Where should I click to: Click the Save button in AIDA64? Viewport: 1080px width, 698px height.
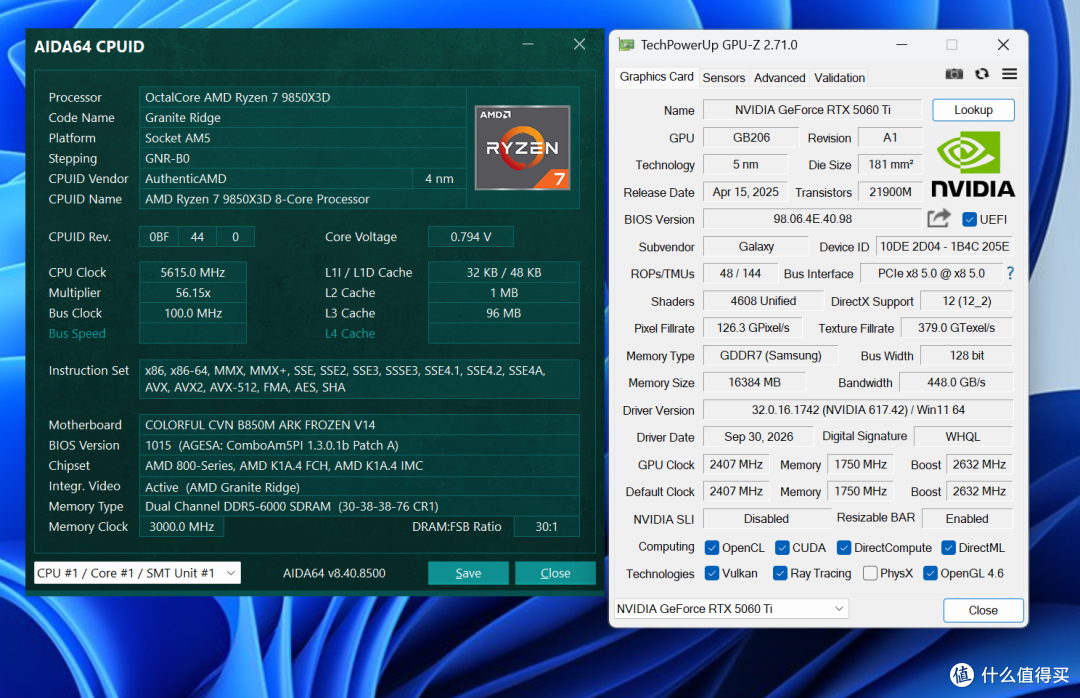pos(468,573)
